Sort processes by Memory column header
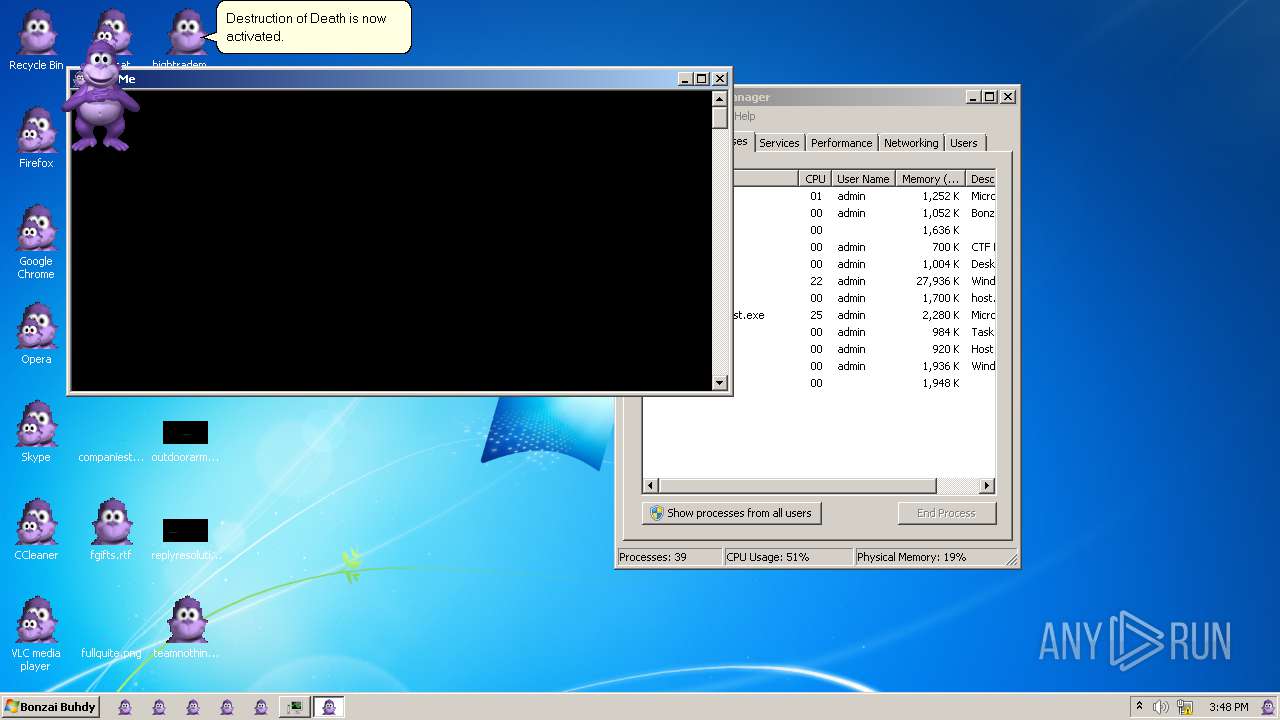This screenshot has height=720, width=1280. click(930, 179)
